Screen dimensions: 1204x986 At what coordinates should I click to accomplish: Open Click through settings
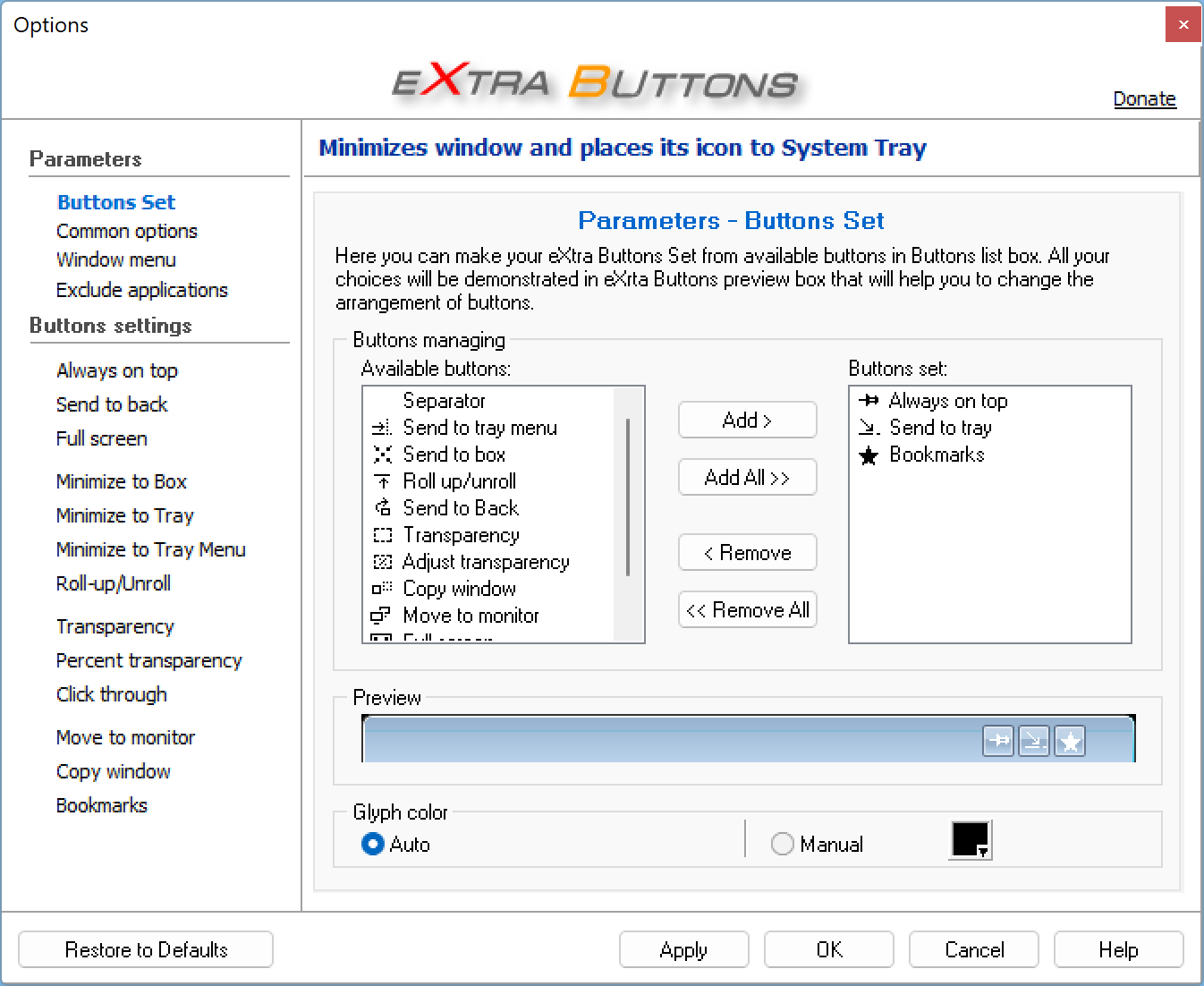[x=112, y=694]
